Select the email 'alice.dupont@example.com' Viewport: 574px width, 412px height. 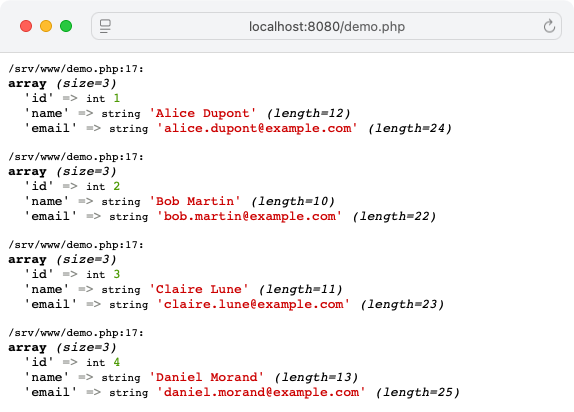point(257,128)
